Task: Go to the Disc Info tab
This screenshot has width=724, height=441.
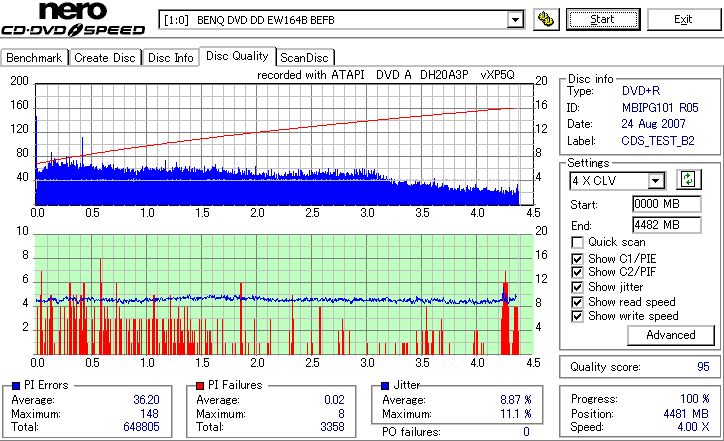Action: tap(170, 58)
